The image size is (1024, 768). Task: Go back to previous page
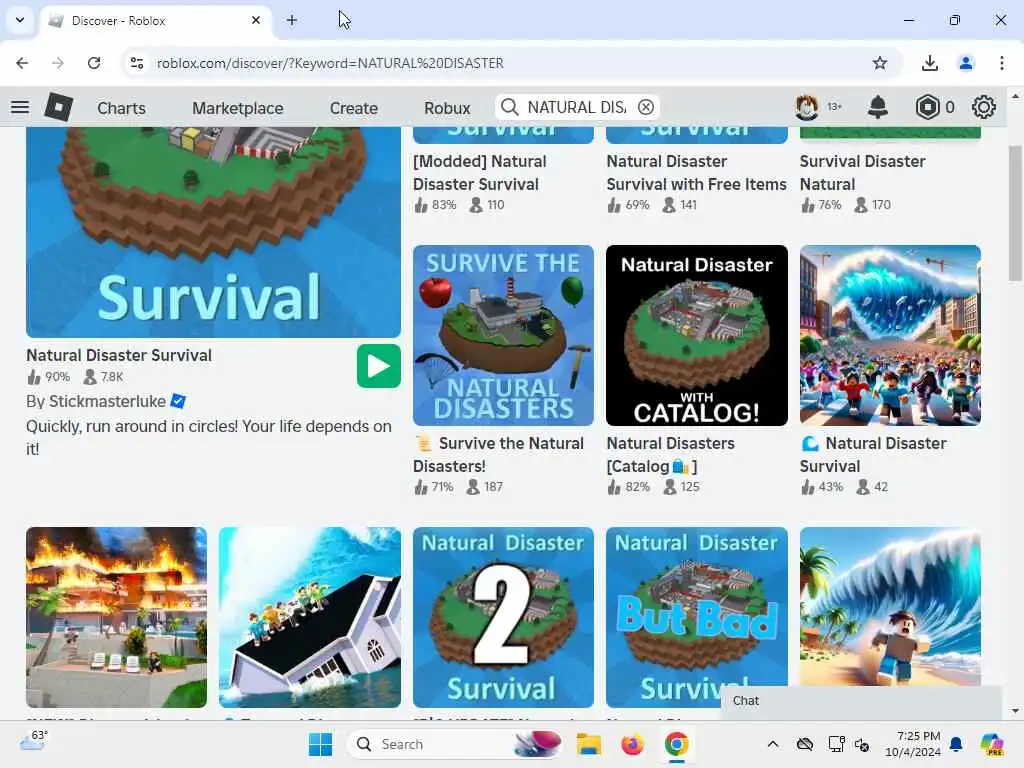22,63
